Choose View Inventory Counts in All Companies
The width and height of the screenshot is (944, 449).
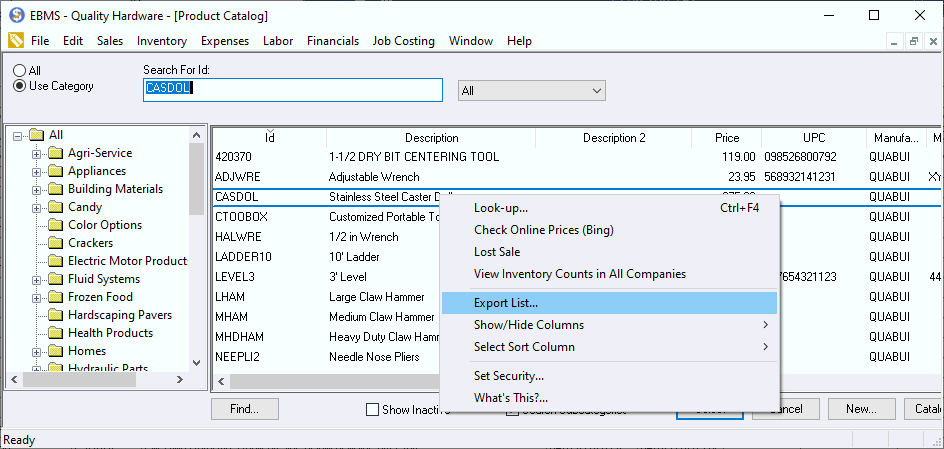click(609, 274)
